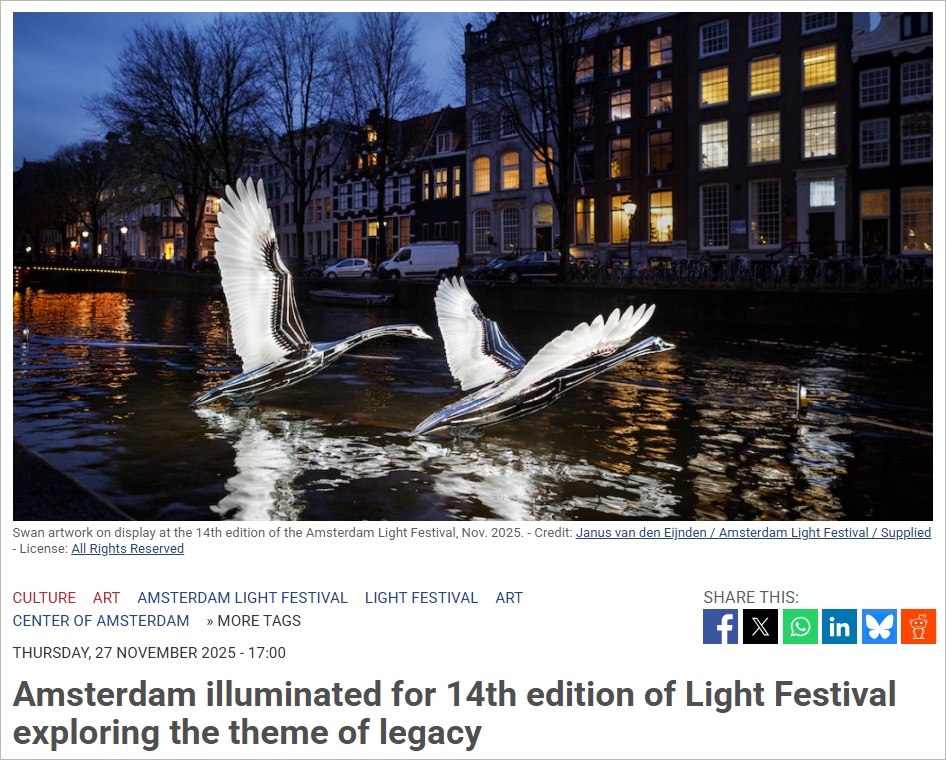Viewport: 946px width, 760px height.
Task: Open the CULTURE category link
Action: tap(44, 598)
